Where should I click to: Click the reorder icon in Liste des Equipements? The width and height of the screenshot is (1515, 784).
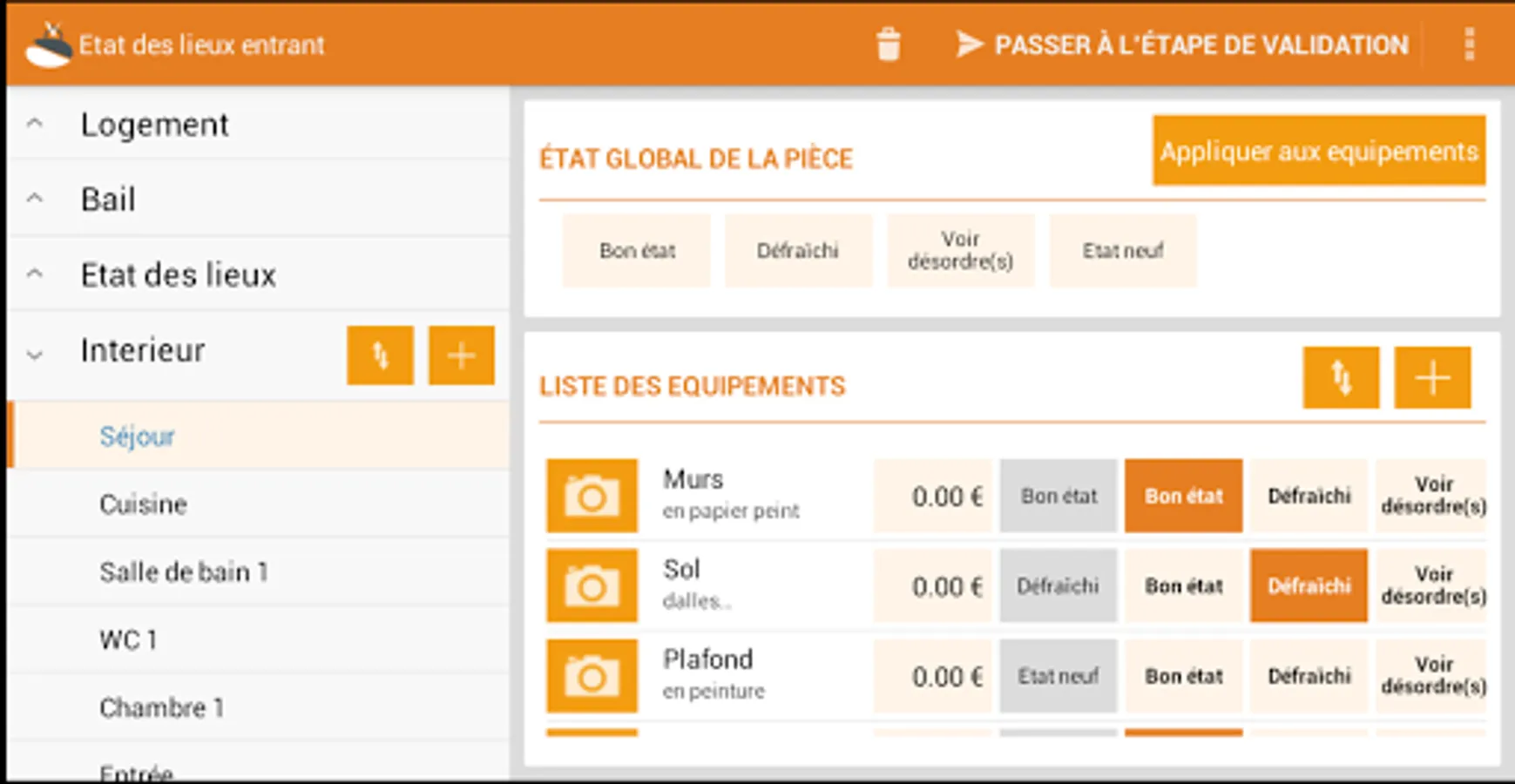click(1341, 378)
